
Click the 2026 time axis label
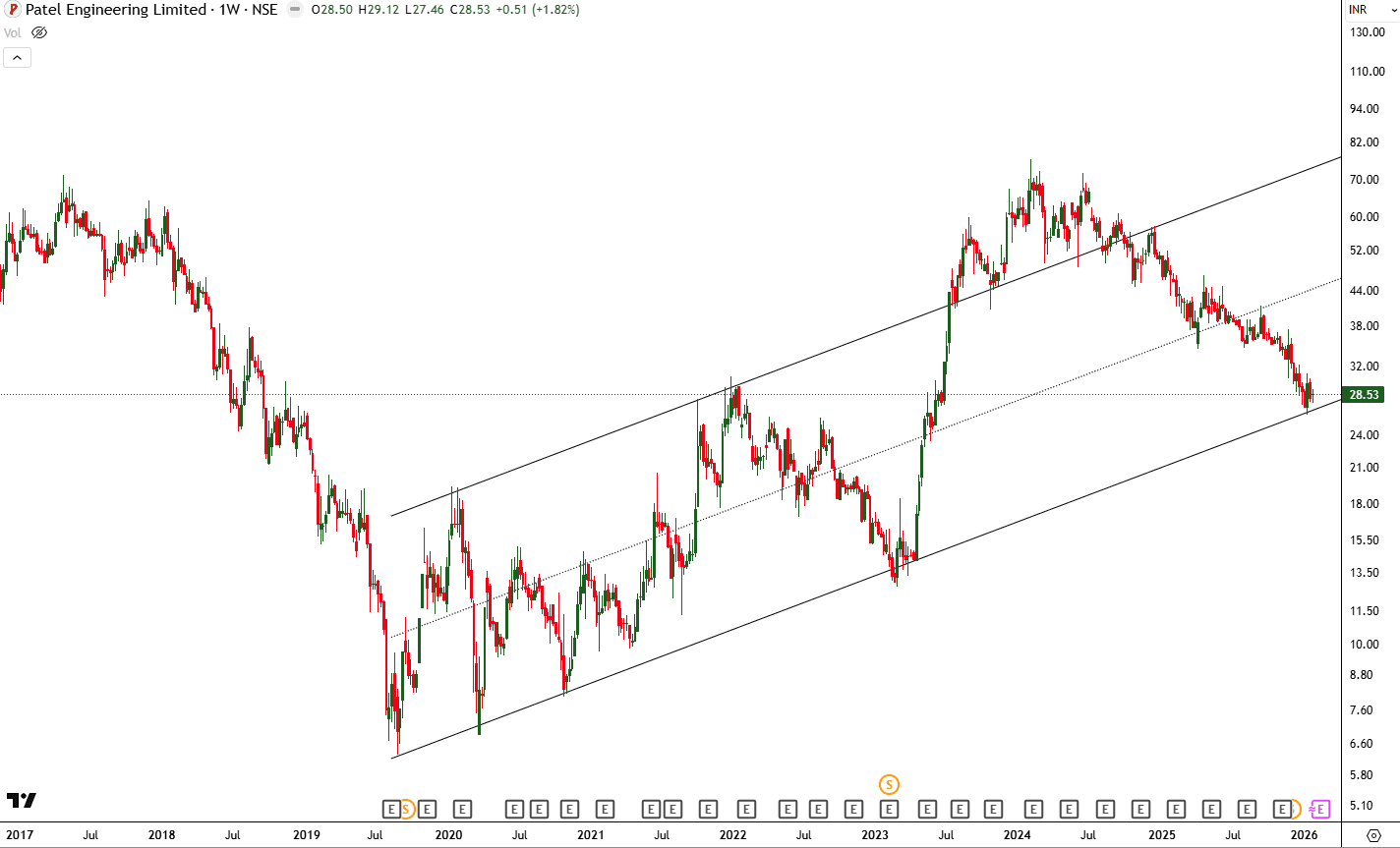click(1304, 835)
